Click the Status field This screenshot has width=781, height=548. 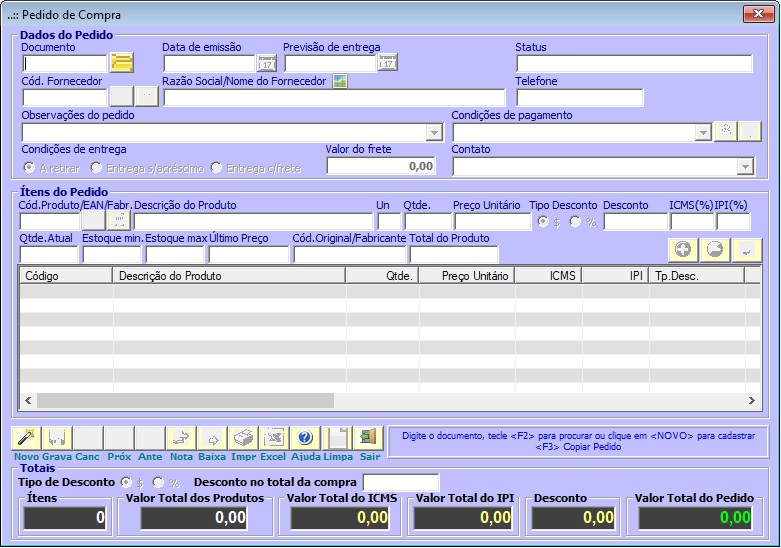[x=634, y=63]
